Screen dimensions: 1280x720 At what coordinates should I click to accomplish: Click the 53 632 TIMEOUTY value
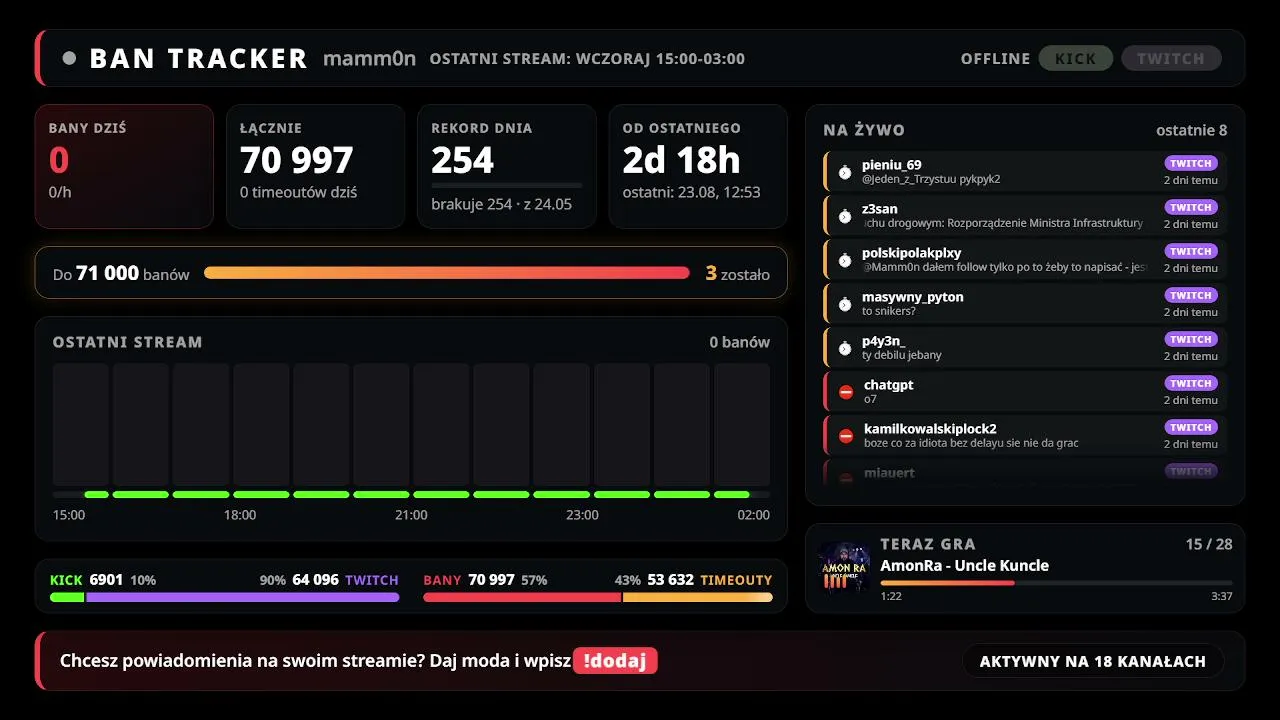(710, 580)
